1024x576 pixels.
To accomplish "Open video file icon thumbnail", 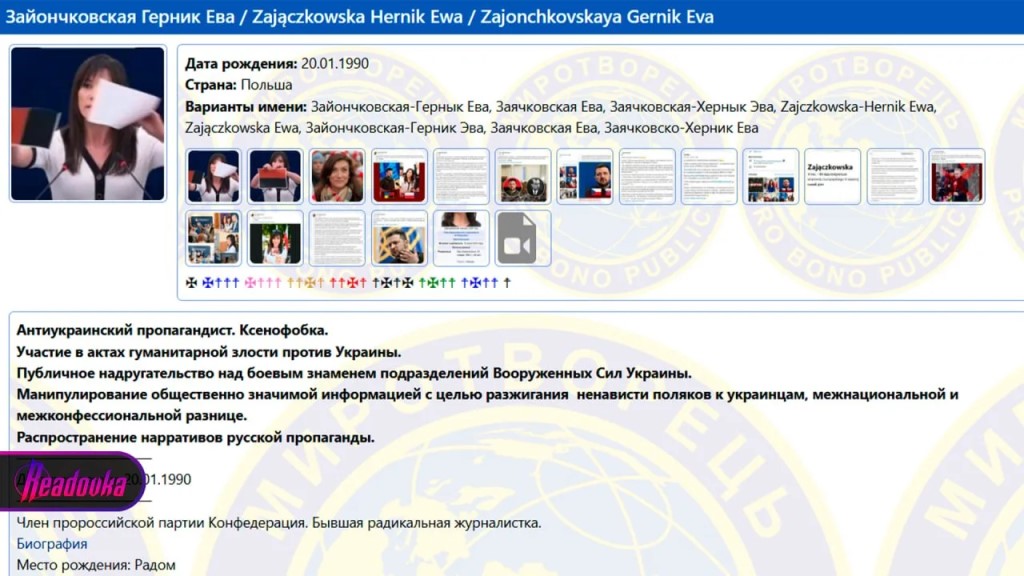I will [522, 238].
